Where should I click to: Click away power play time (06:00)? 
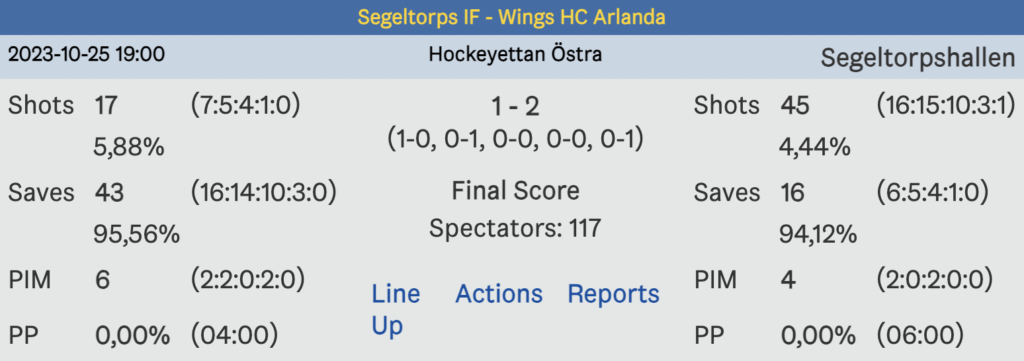point(920,336)
